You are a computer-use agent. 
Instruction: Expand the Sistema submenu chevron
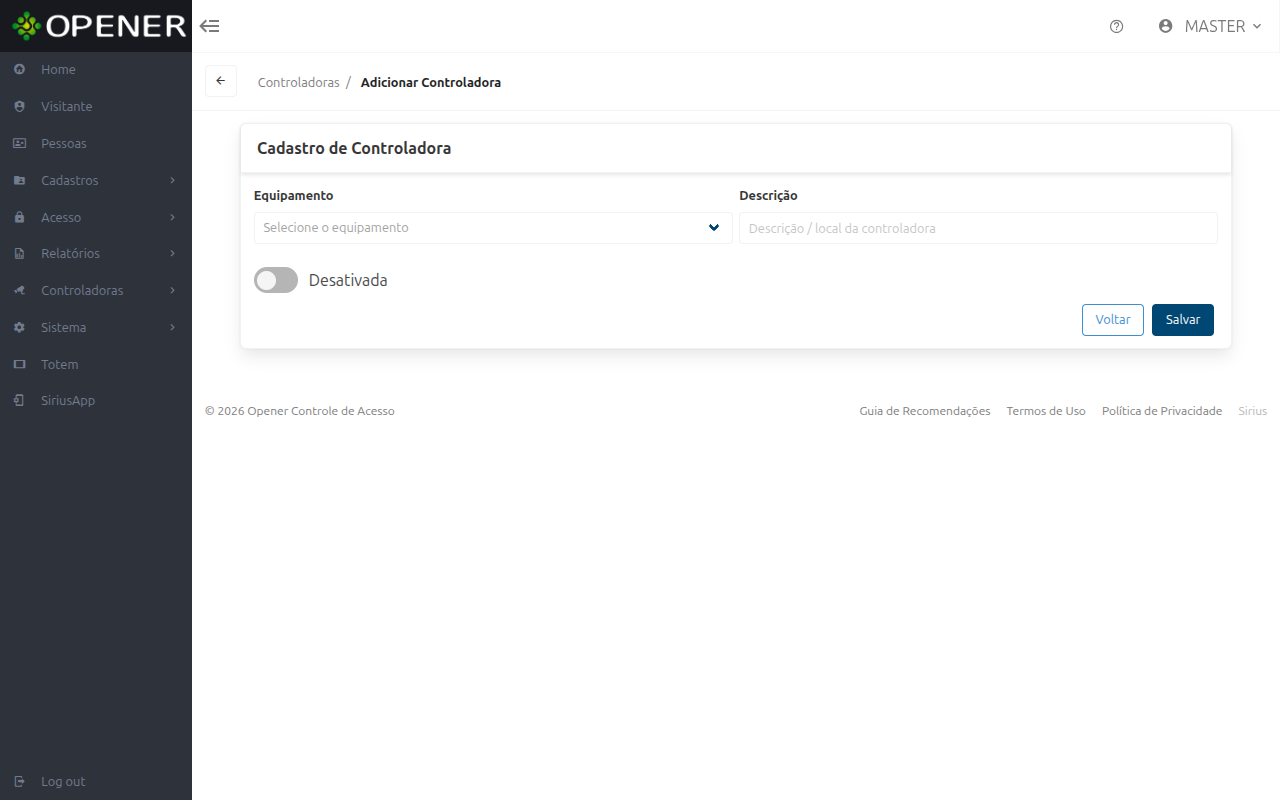pyautogui.click(x=173, y=327)
